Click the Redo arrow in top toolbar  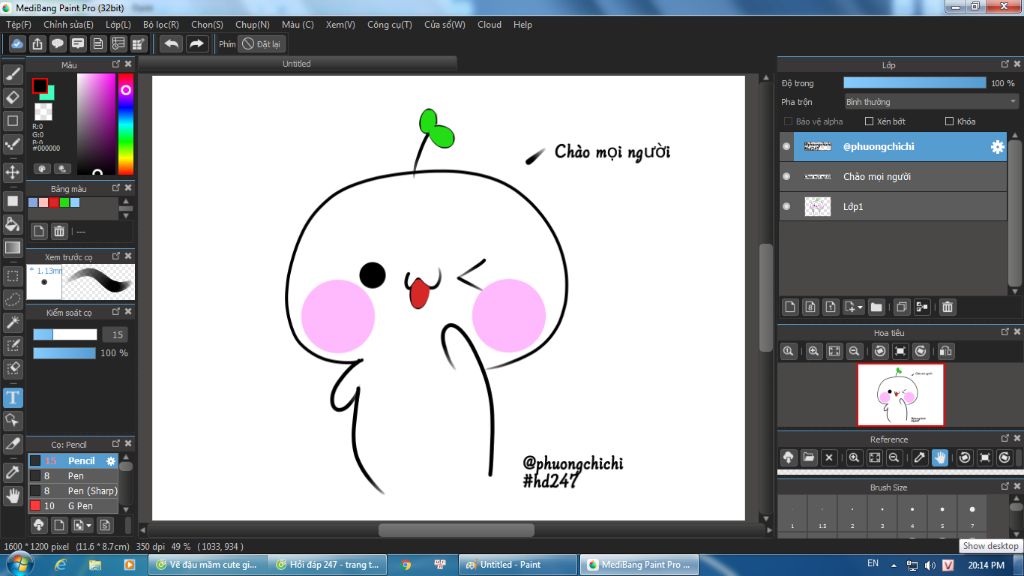click(x=196, y=44)
